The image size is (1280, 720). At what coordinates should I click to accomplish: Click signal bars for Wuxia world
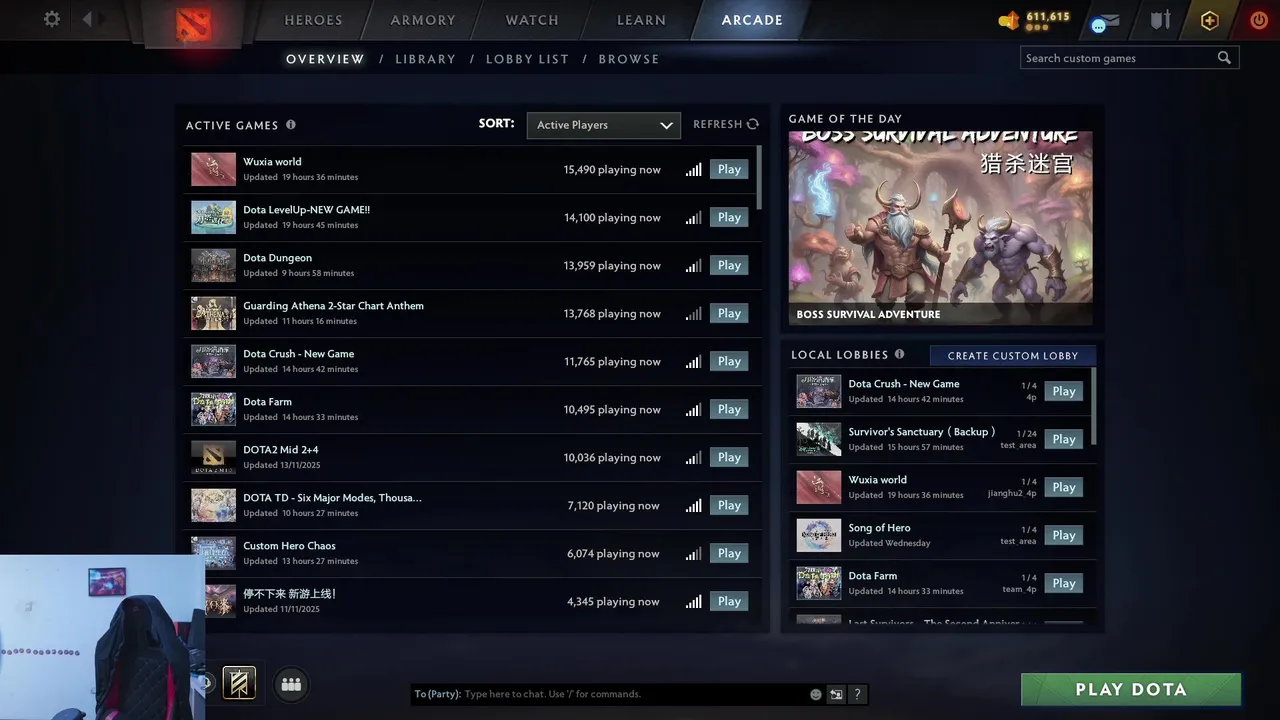(x=693, y=170)
